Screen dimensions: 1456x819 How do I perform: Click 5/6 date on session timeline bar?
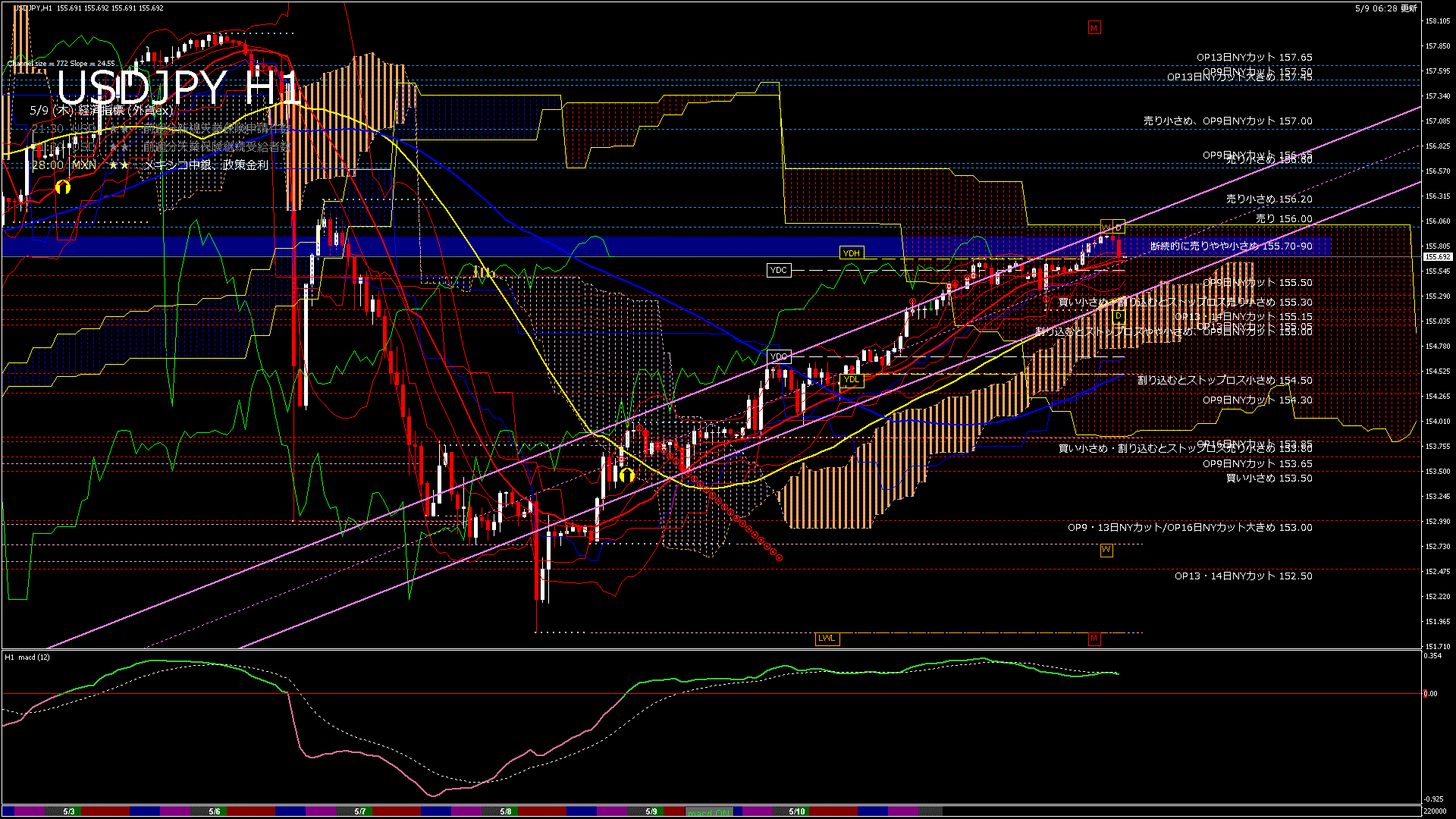pyautogui.click(x=215, y=811)
